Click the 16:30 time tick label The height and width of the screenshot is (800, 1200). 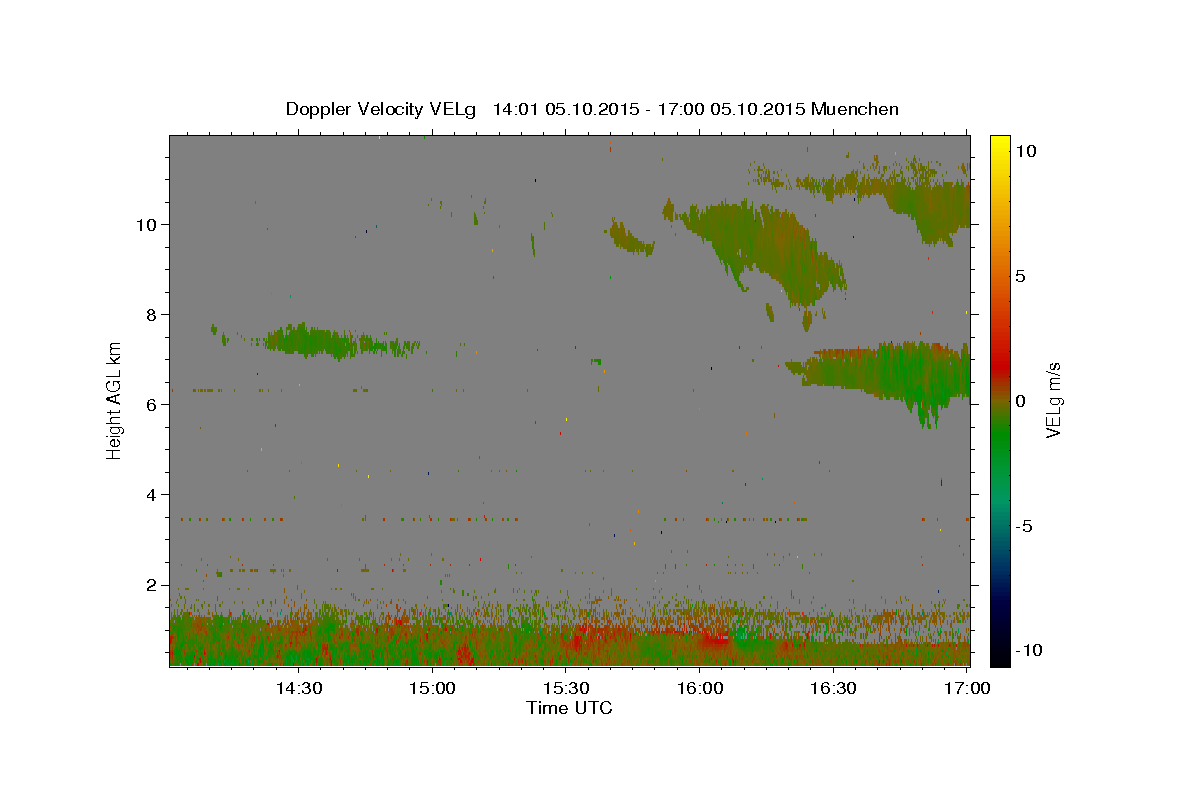coord(834,689)
